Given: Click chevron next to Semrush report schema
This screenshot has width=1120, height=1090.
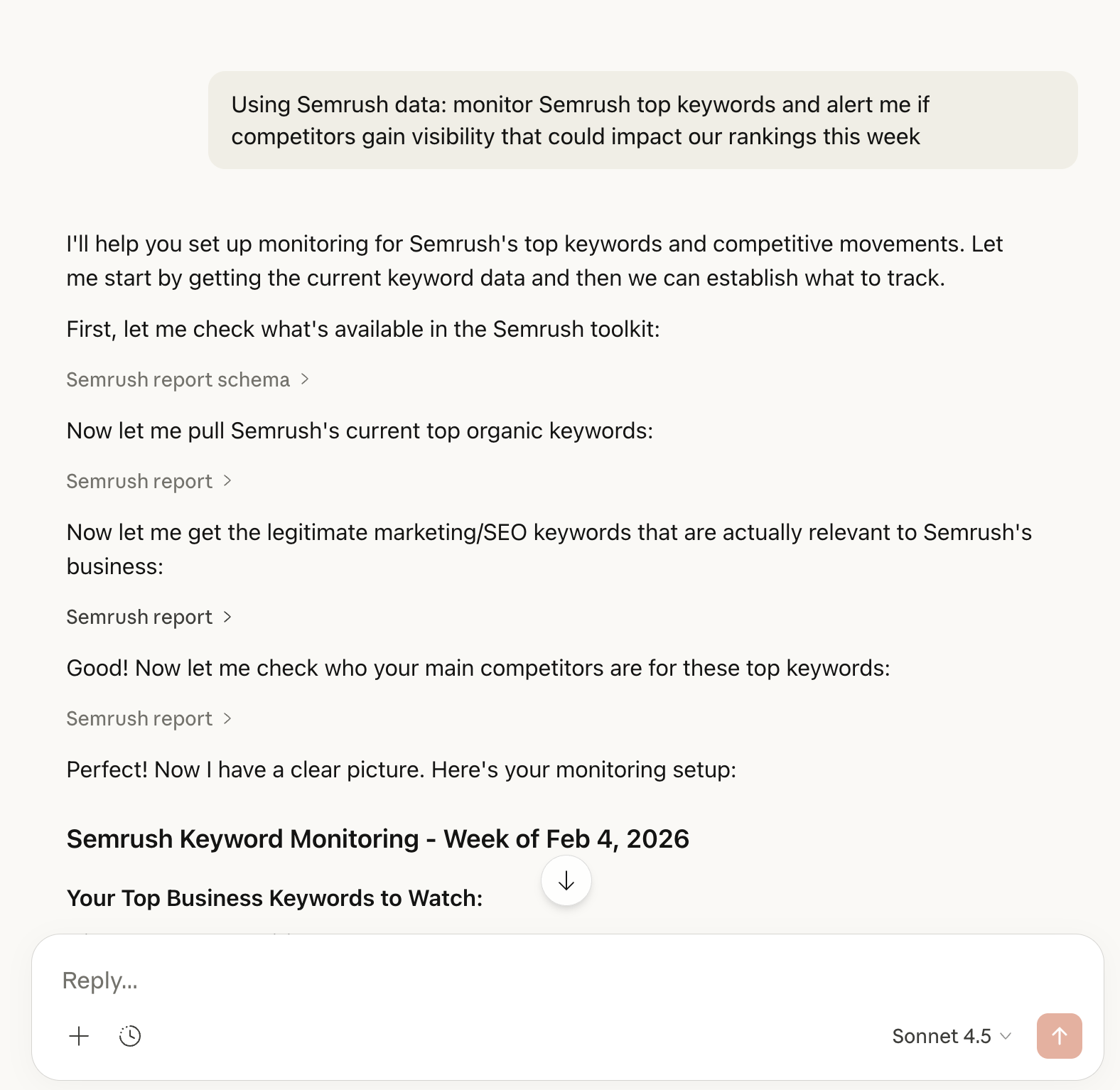Looking at the screenshot, I should click(x=305, y=379).
